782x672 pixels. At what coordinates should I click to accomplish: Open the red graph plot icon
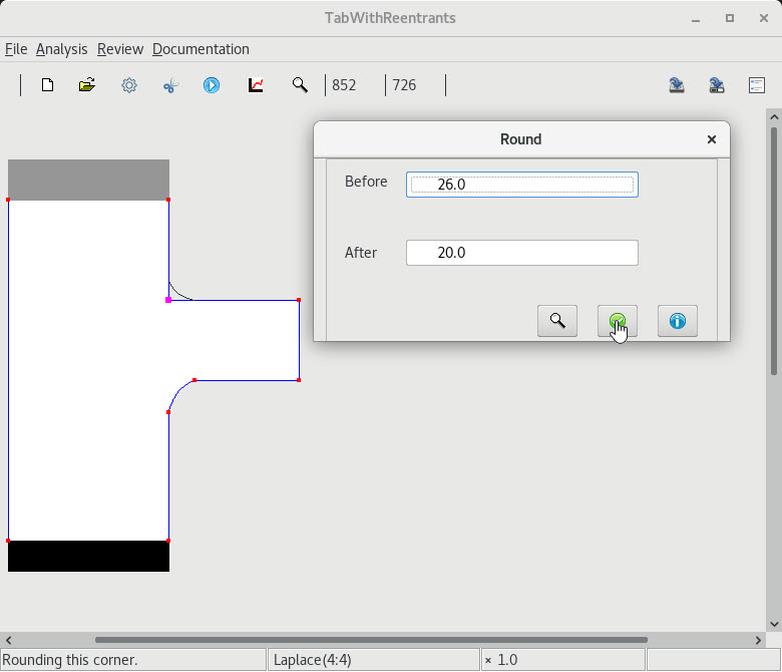(256, 85)
